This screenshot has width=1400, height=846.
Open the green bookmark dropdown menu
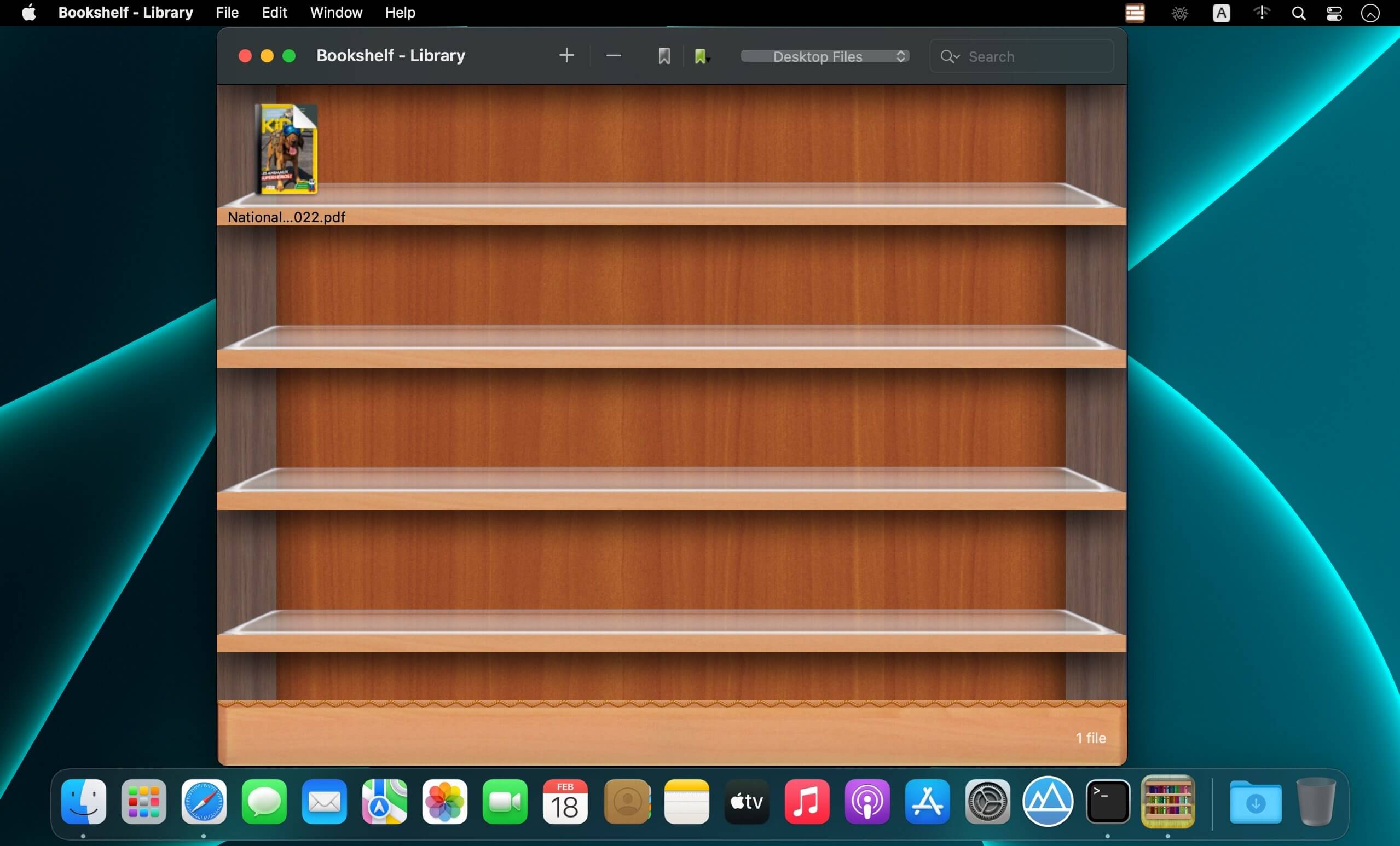[x=702, y=56]
